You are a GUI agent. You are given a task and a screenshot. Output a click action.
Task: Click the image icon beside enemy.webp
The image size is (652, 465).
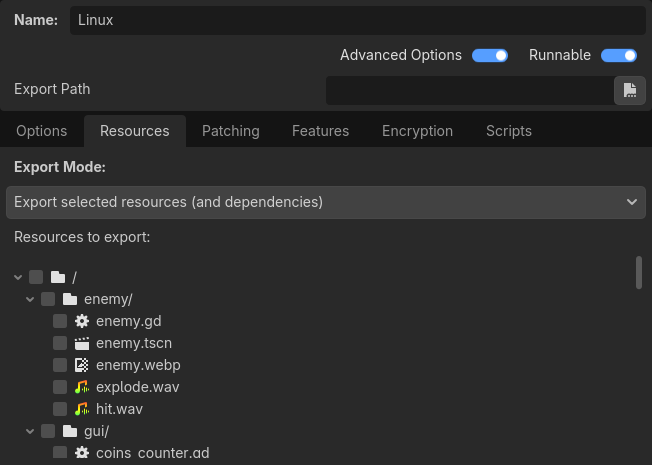[x=83, y=365]
